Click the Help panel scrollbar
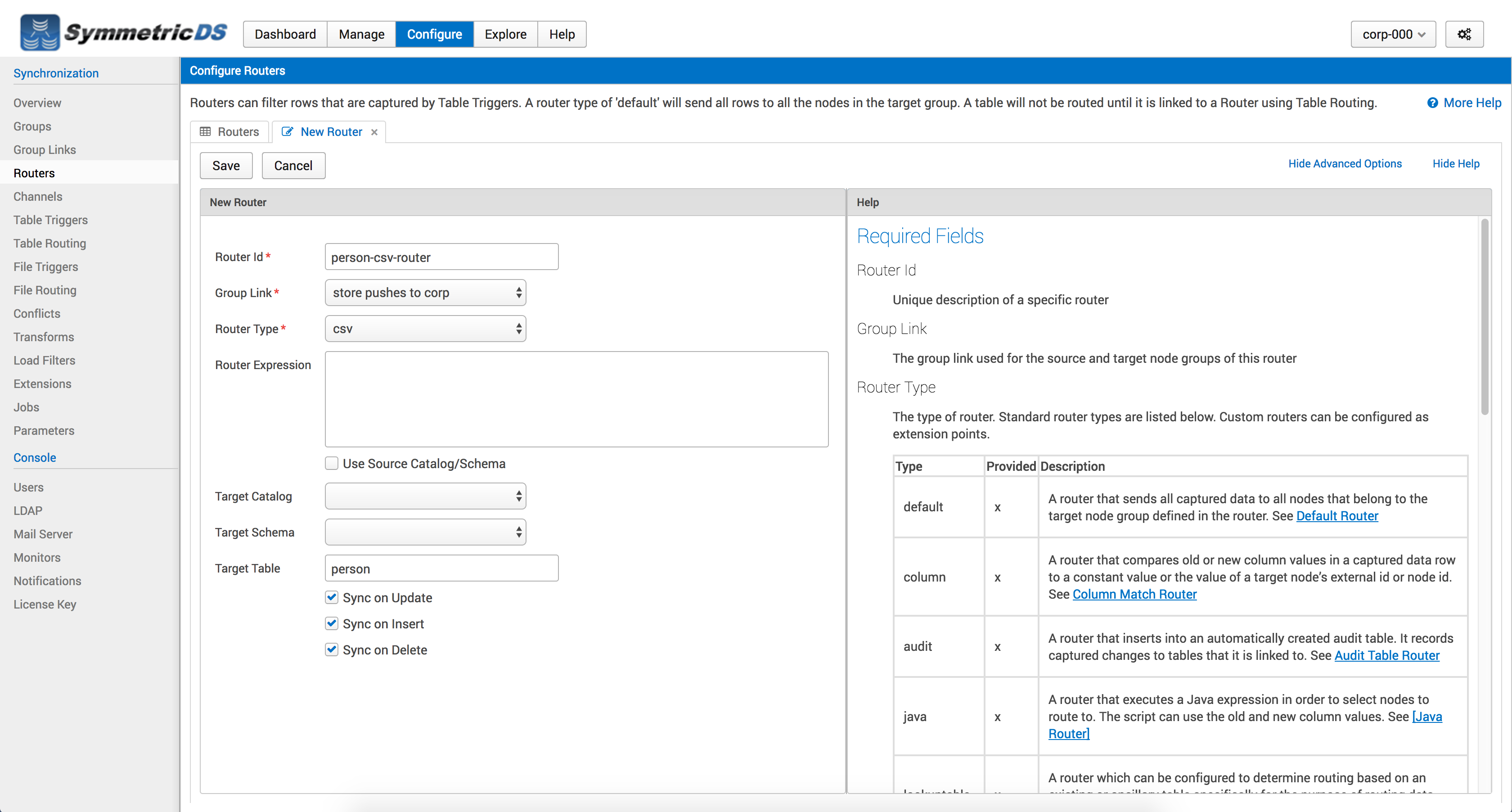1512x812 pixels. click(x=1485, y=317)
